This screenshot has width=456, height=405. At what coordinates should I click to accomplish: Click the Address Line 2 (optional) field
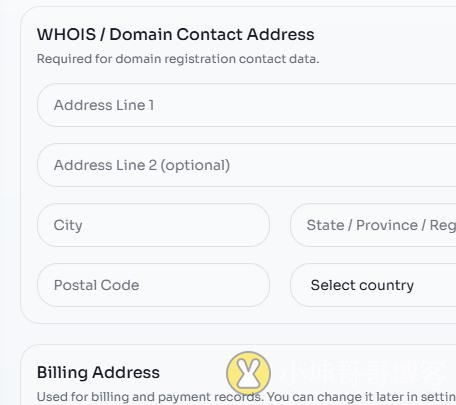247,165
